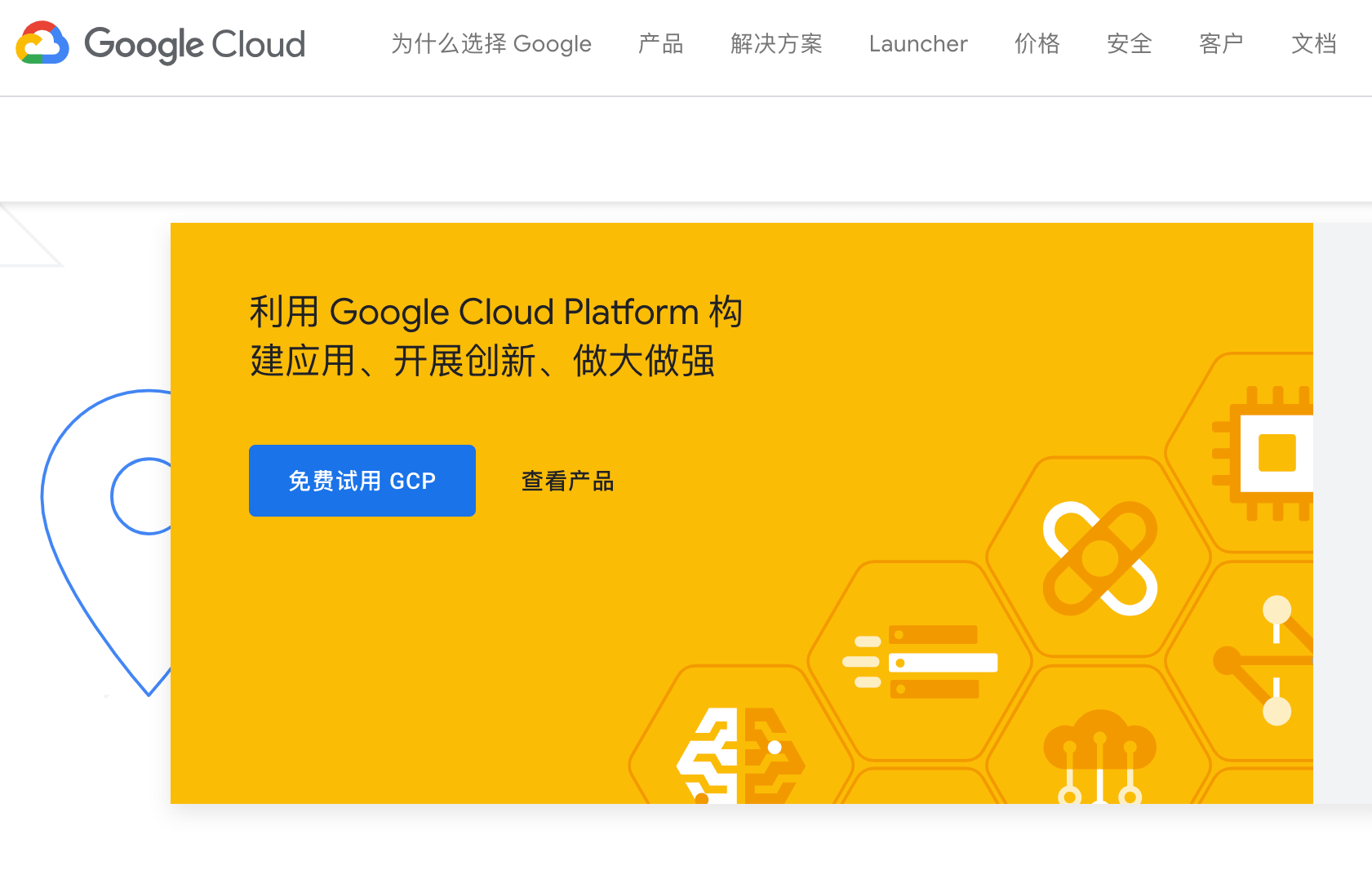Follow the 查看产品 link
This screenshot has width=1372, height=870.
point(567,481)
